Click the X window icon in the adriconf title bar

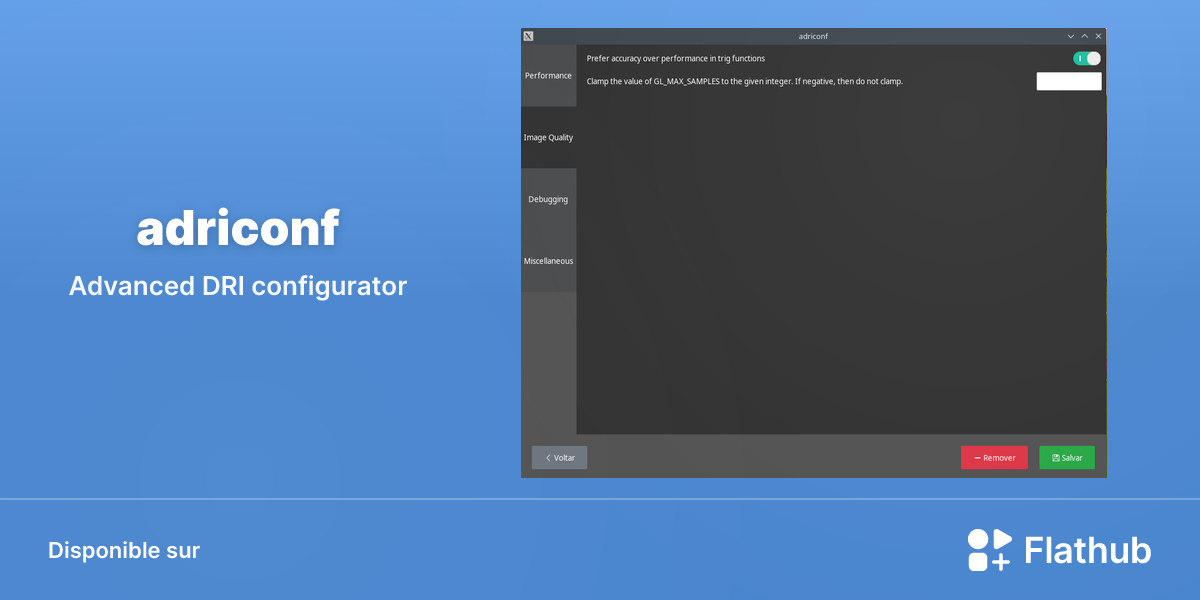tap(528, 36)
